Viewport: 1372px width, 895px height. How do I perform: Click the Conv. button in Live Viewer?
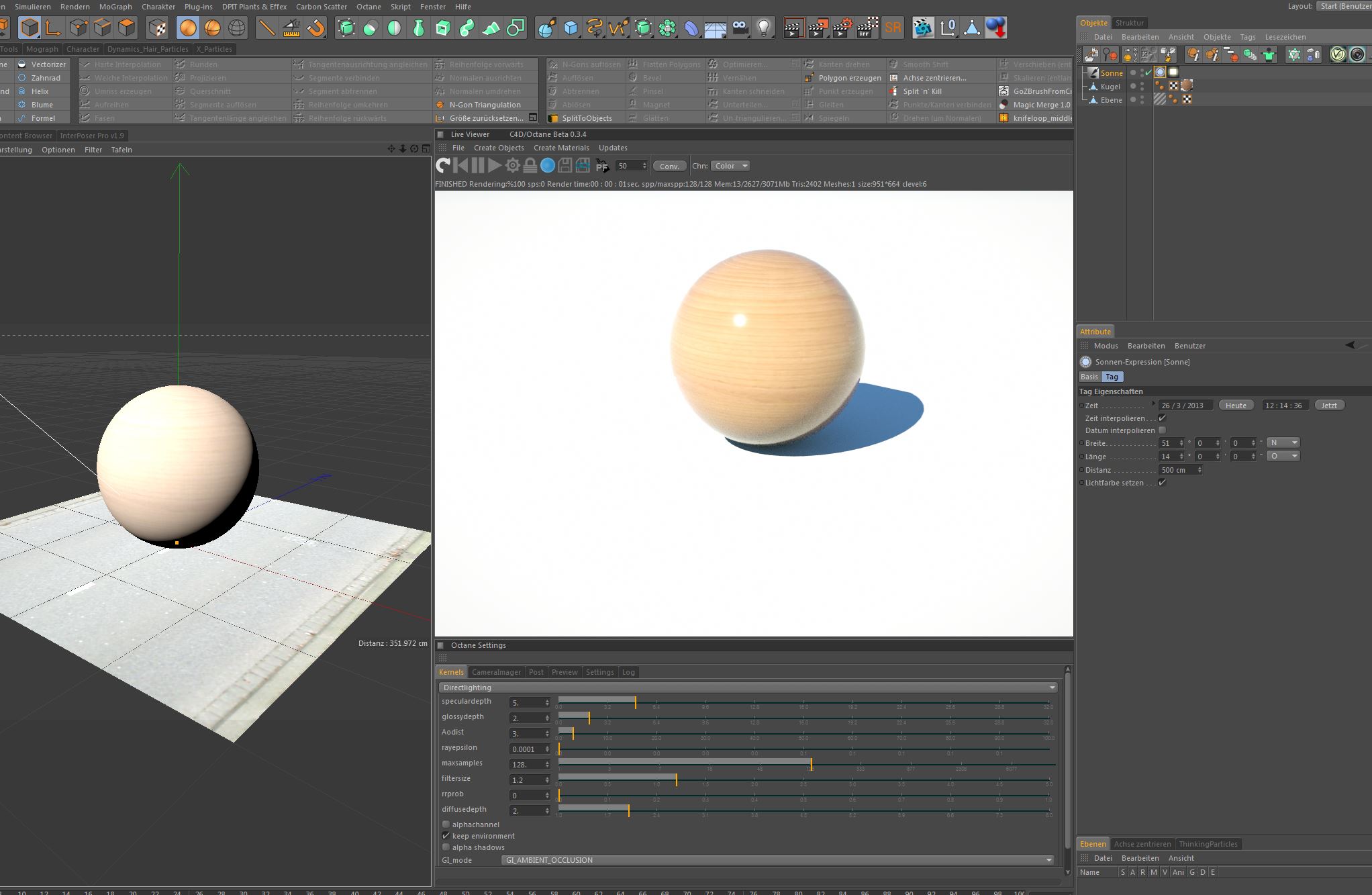669,166
